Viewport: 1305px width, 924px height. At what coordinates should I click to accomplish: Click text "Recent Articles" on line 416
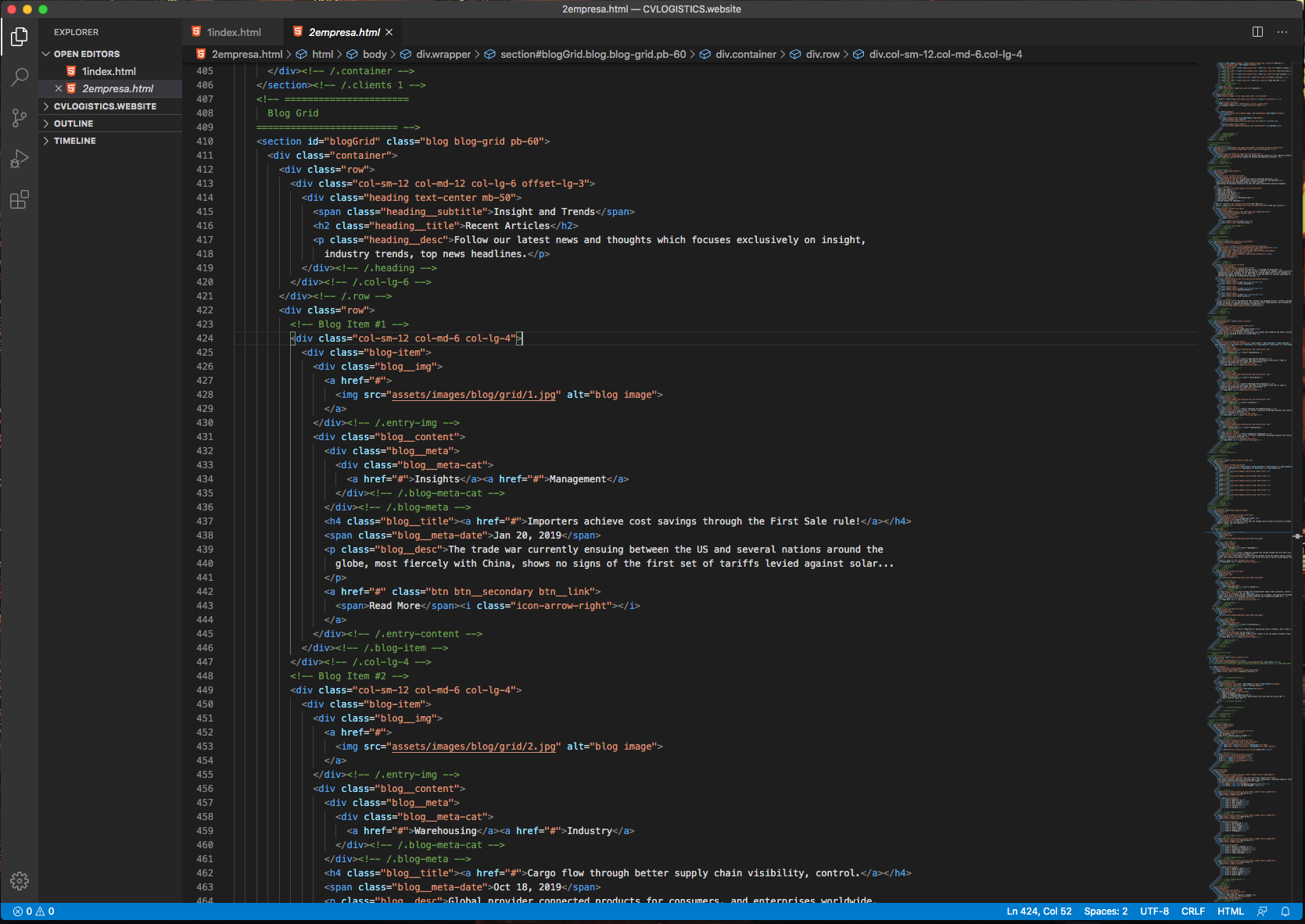(507, 226)
